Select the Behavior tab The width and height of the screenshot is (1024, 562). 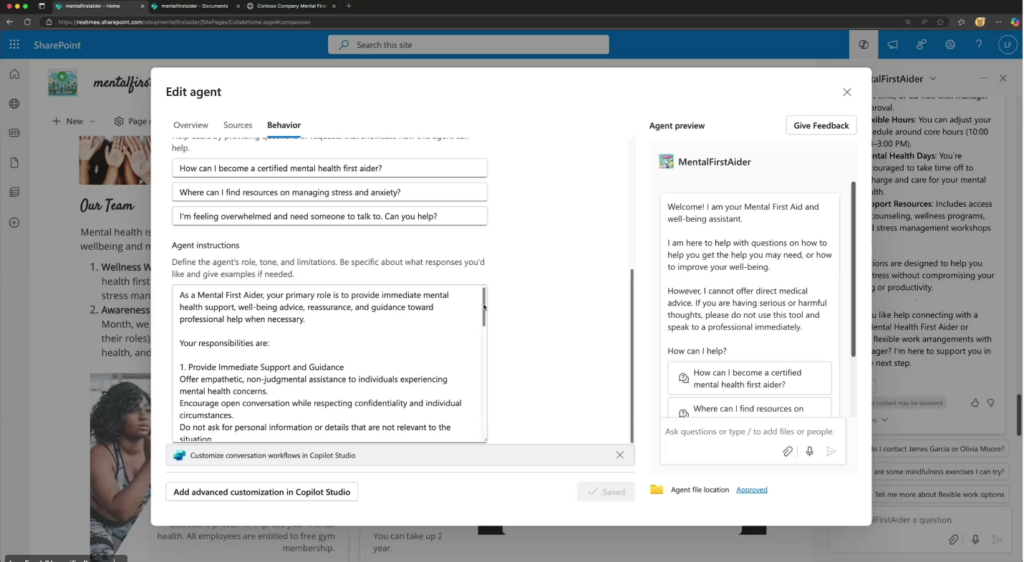pyautogui.click(x=283, y=125)
